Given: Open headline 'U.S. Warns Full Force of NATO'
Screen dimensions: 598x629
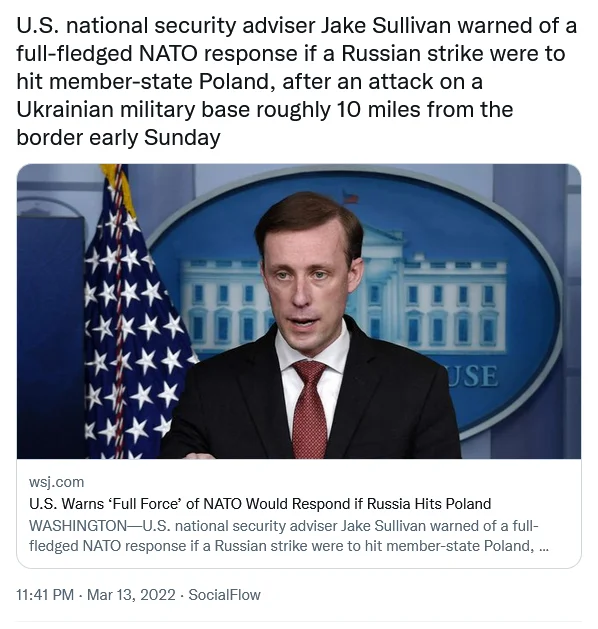Looking at the screenshot, I should tap(260, 503).
